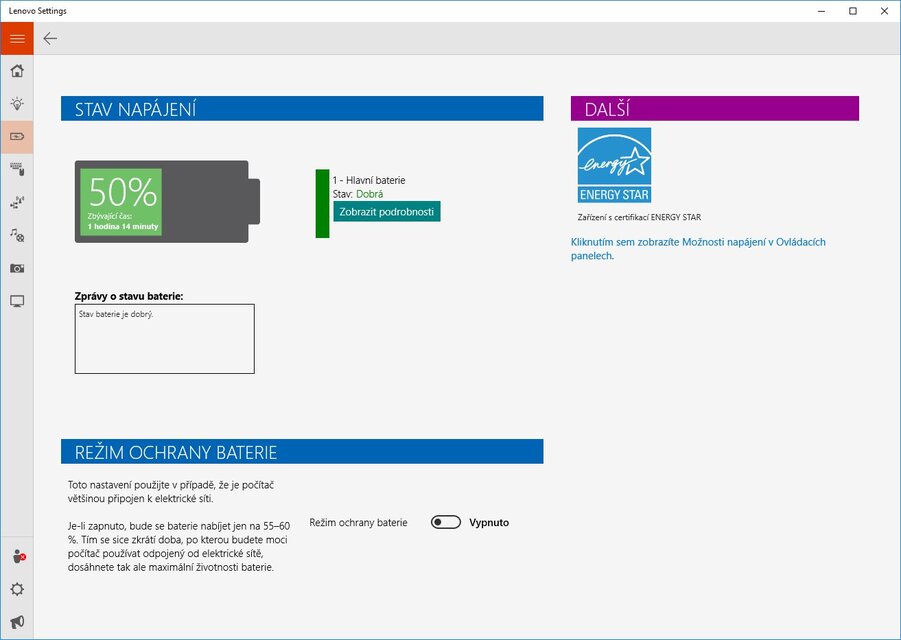This screenshot has height=640, width=901.
Task: Click the ENERGY STAR logo
Action: (614, 165)
